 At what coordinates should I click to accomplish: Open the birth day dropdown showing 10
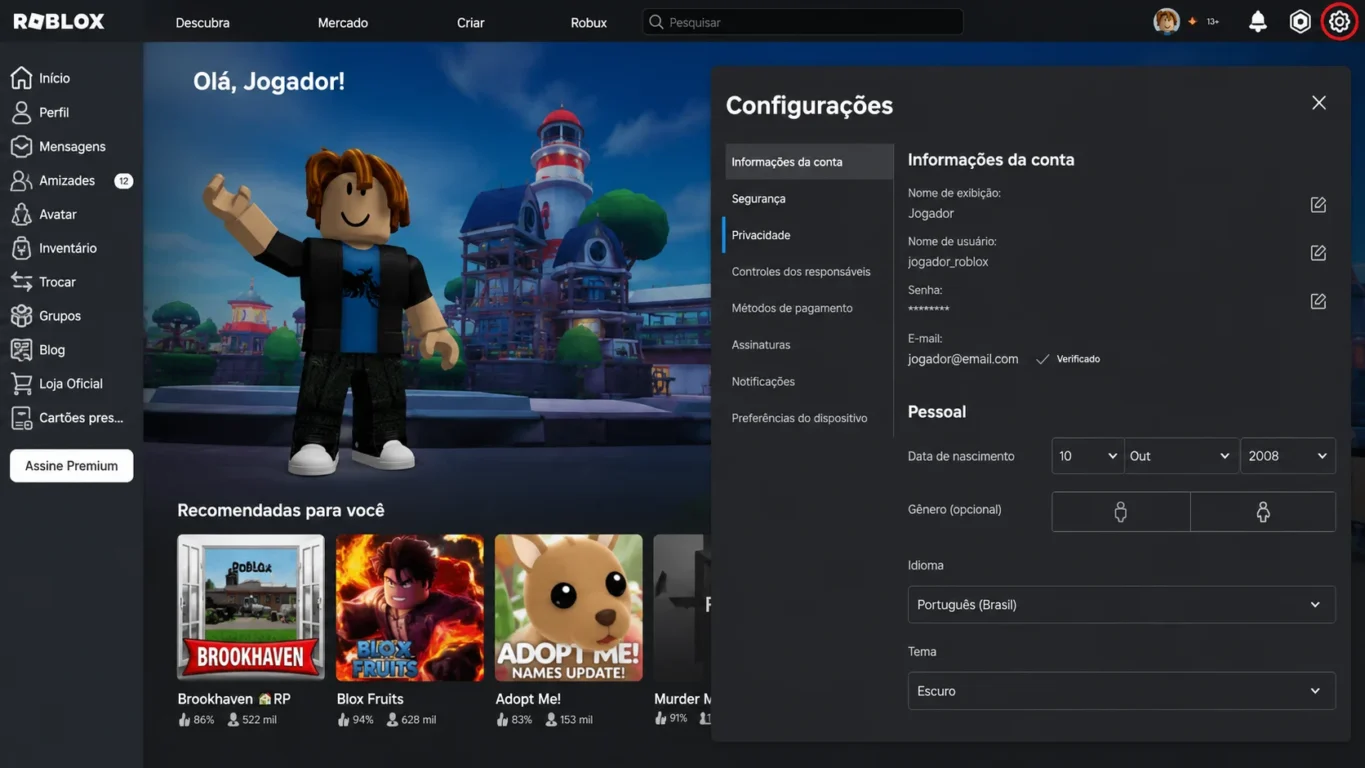coord(1088,456)
